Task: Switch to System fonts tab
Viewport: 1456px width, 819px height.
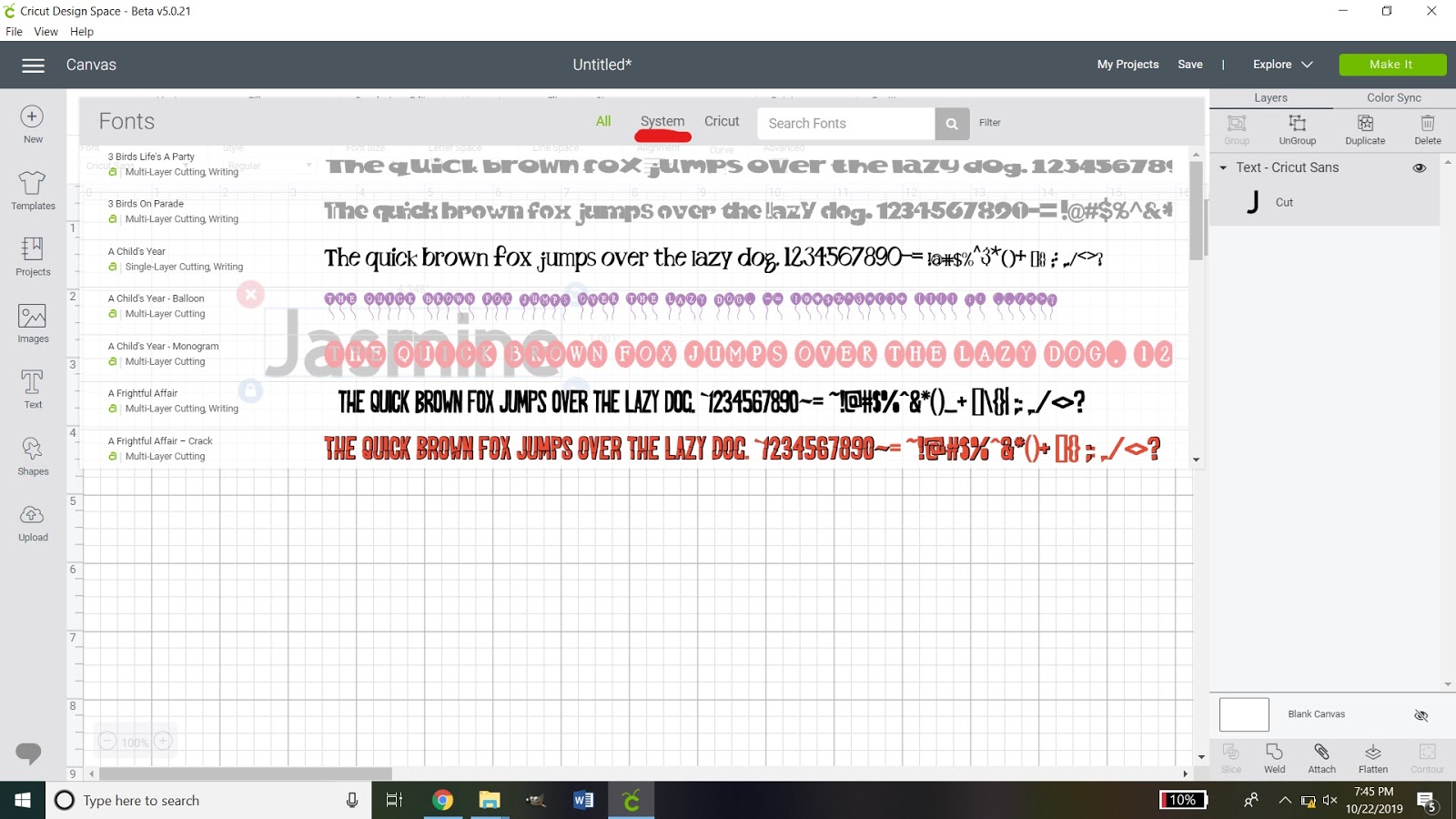Action: point(662,121)
